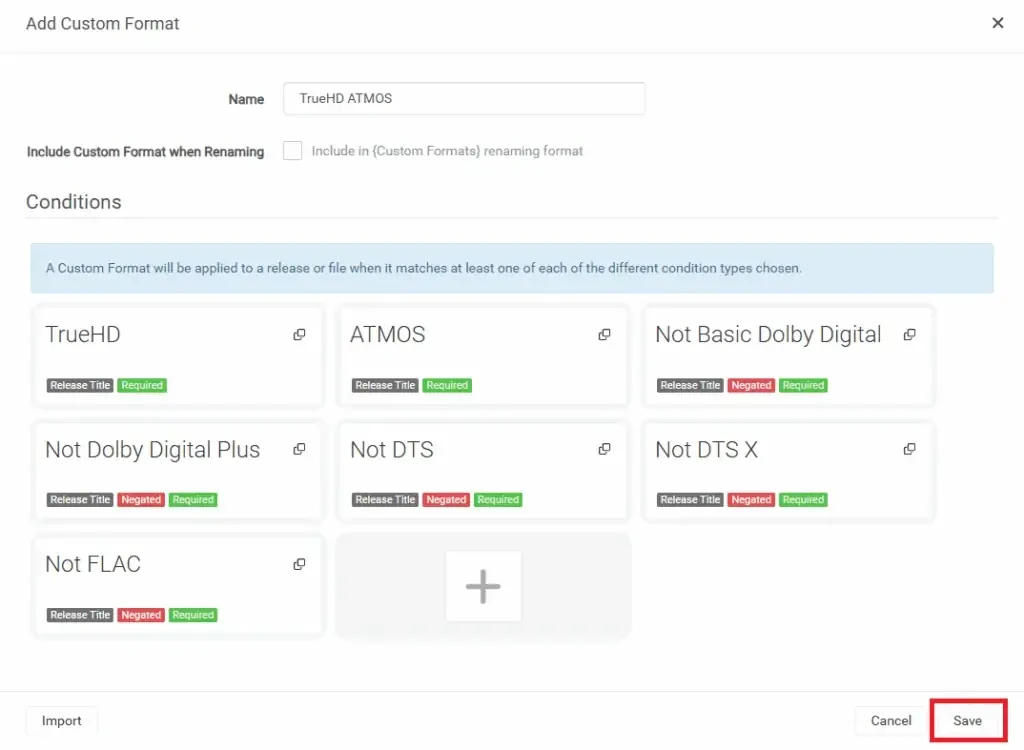Save the custom format
Image resolution: width=1024 pixels, height=750 pixels.
(967, 720)
